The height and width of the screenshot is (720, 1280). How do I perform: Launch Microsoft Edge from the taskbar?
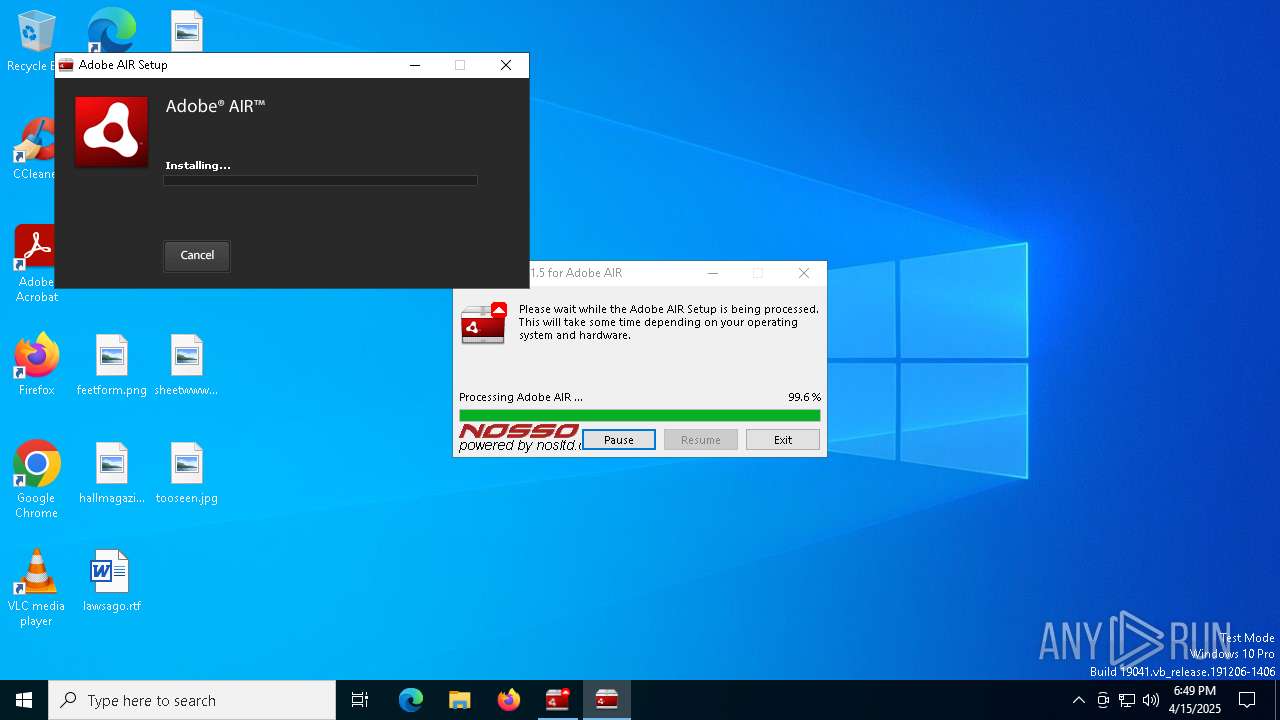(411, 700)
